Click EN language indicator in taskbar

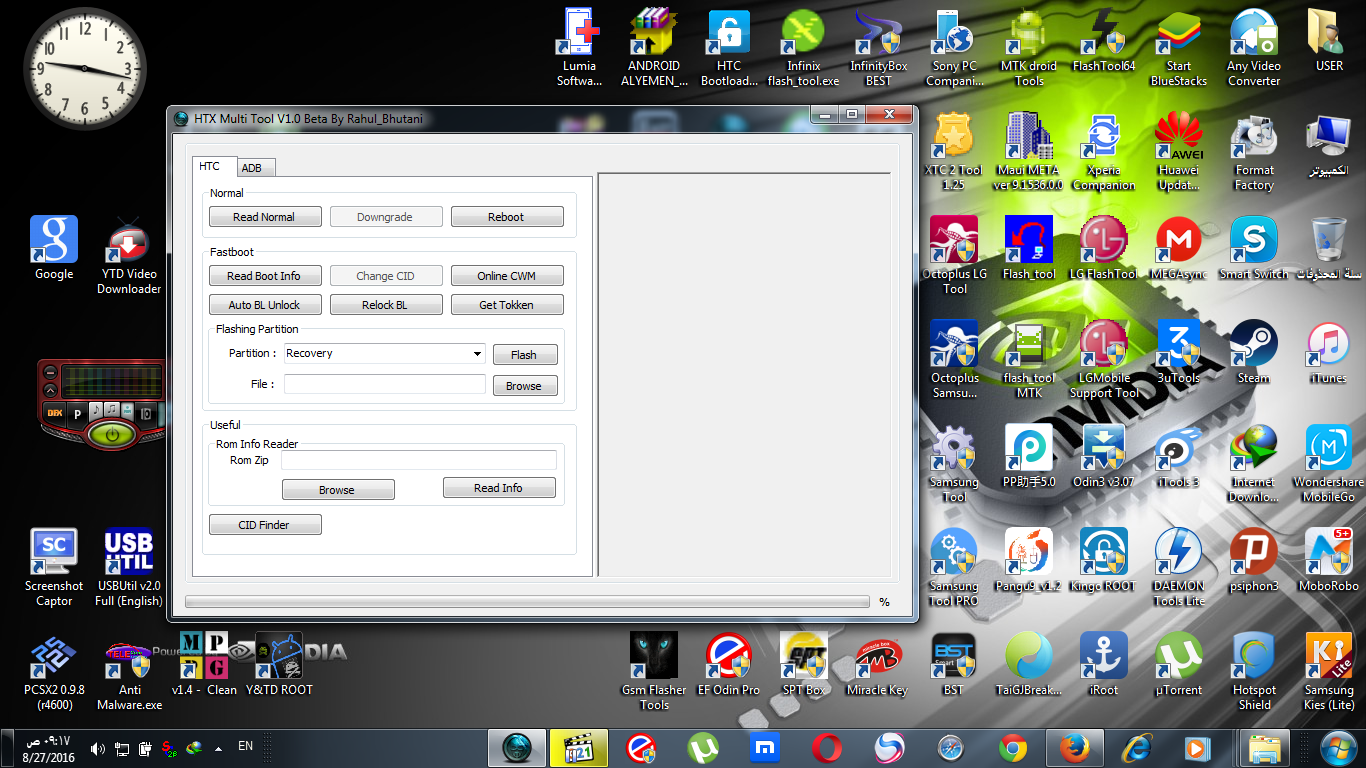tap(245, 746)
